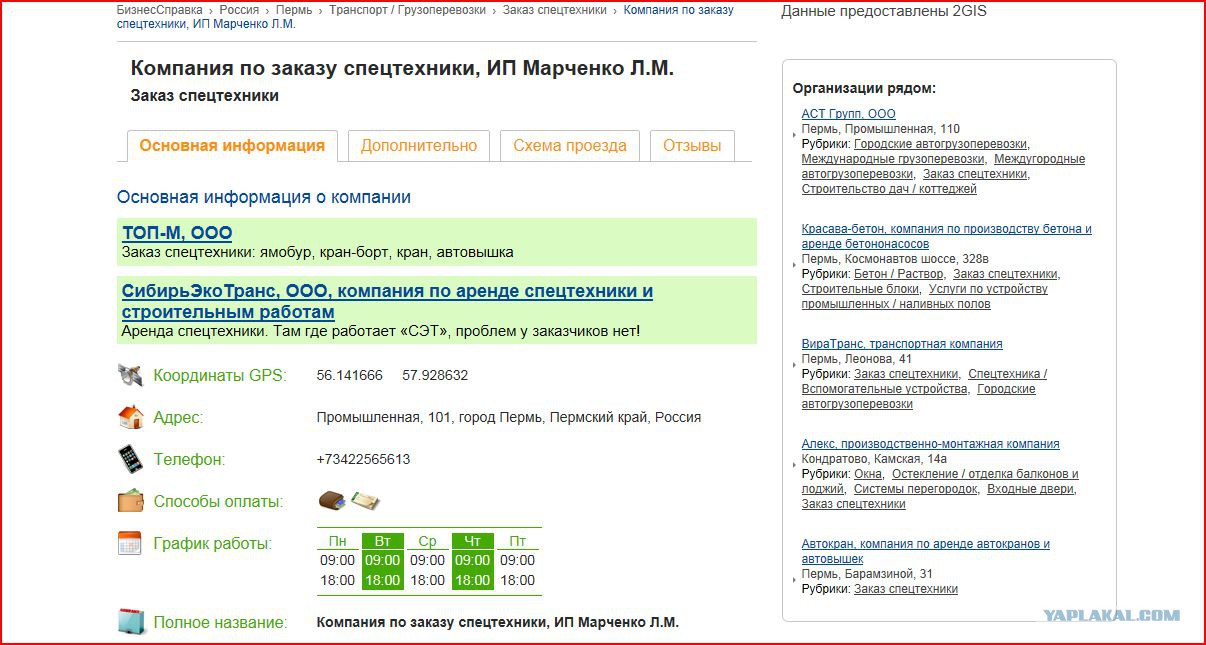Select the Пт header in work schedule

[x=518, y=541]
